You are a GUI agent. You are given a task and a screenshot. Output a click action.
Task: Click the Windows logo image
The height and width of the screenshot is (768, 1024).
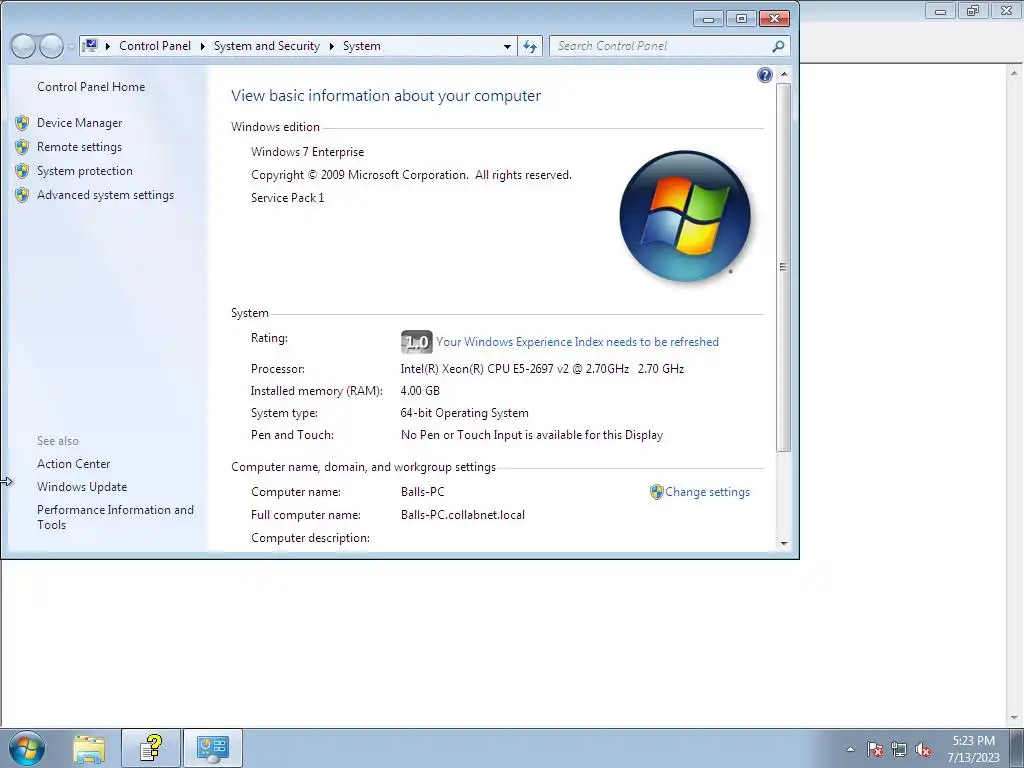(x=685, y=217)
